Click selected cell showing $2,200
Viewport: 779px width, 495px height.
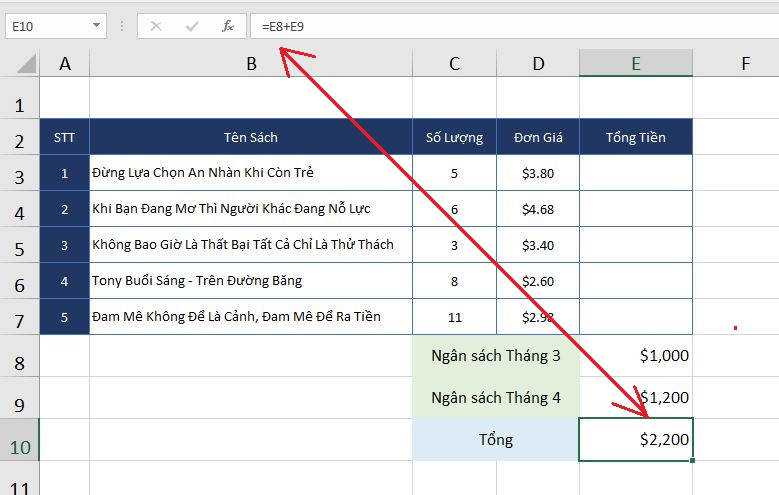click(x=636, y=440)
